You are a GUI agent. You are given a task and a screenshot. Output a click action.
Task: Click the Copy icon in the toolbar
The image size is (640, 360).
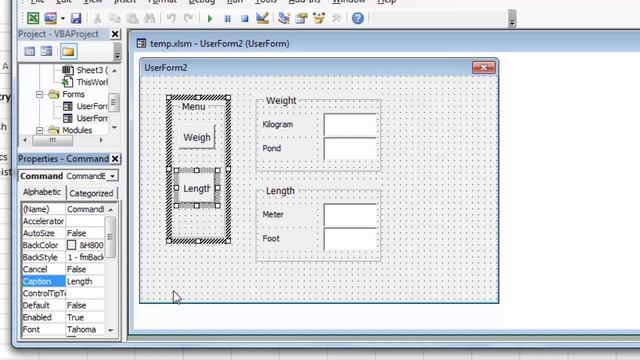pyautogui.click(x=115, y=18)
